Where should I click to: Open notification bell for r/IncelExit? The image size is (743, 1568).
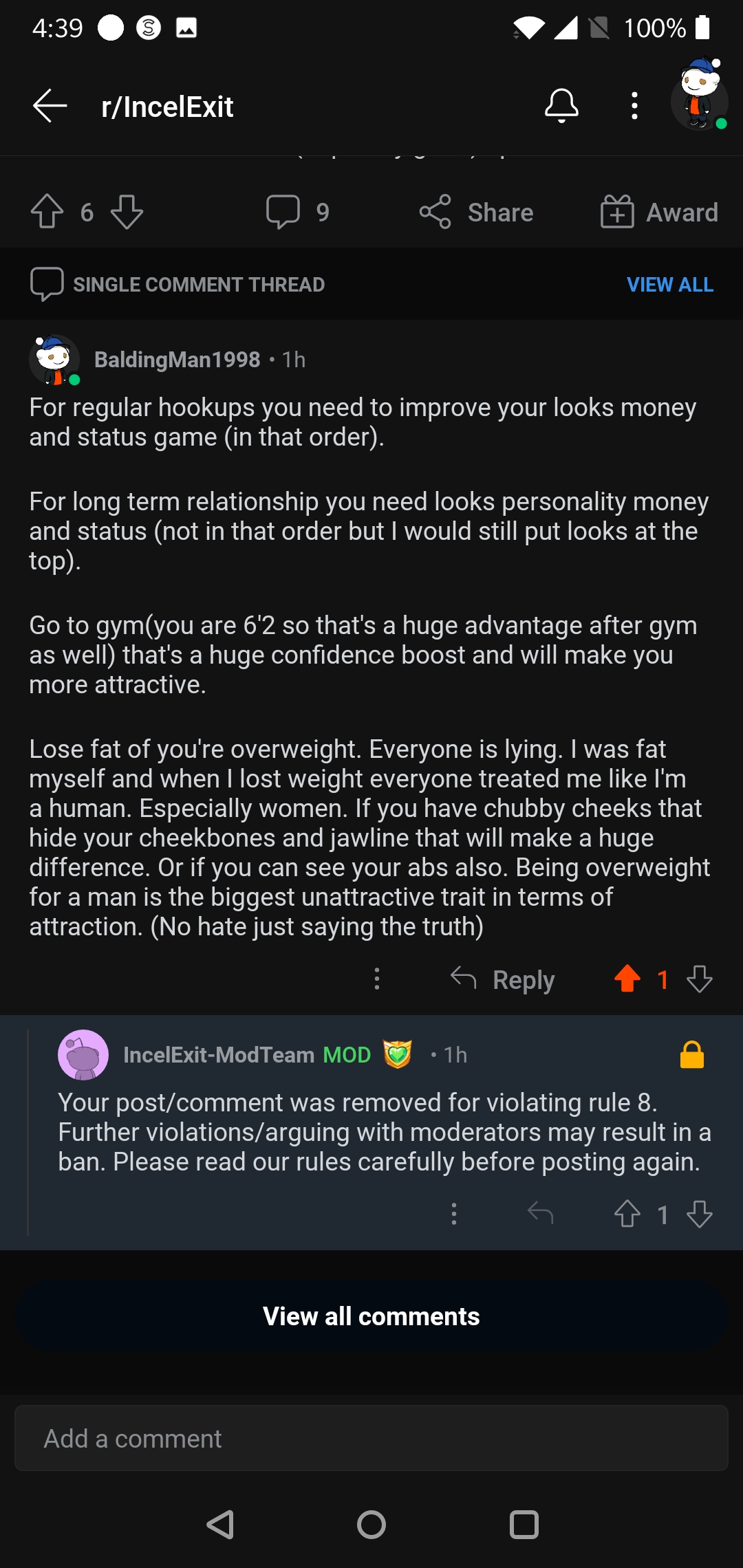point(561,106)
